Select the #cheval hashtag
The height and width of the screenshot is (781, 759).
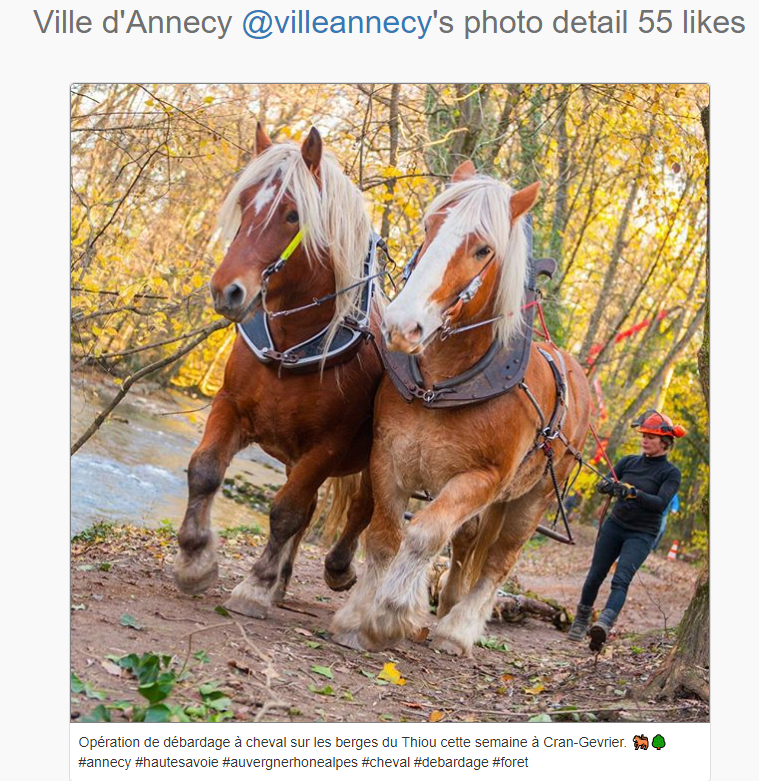click(385, 763)
